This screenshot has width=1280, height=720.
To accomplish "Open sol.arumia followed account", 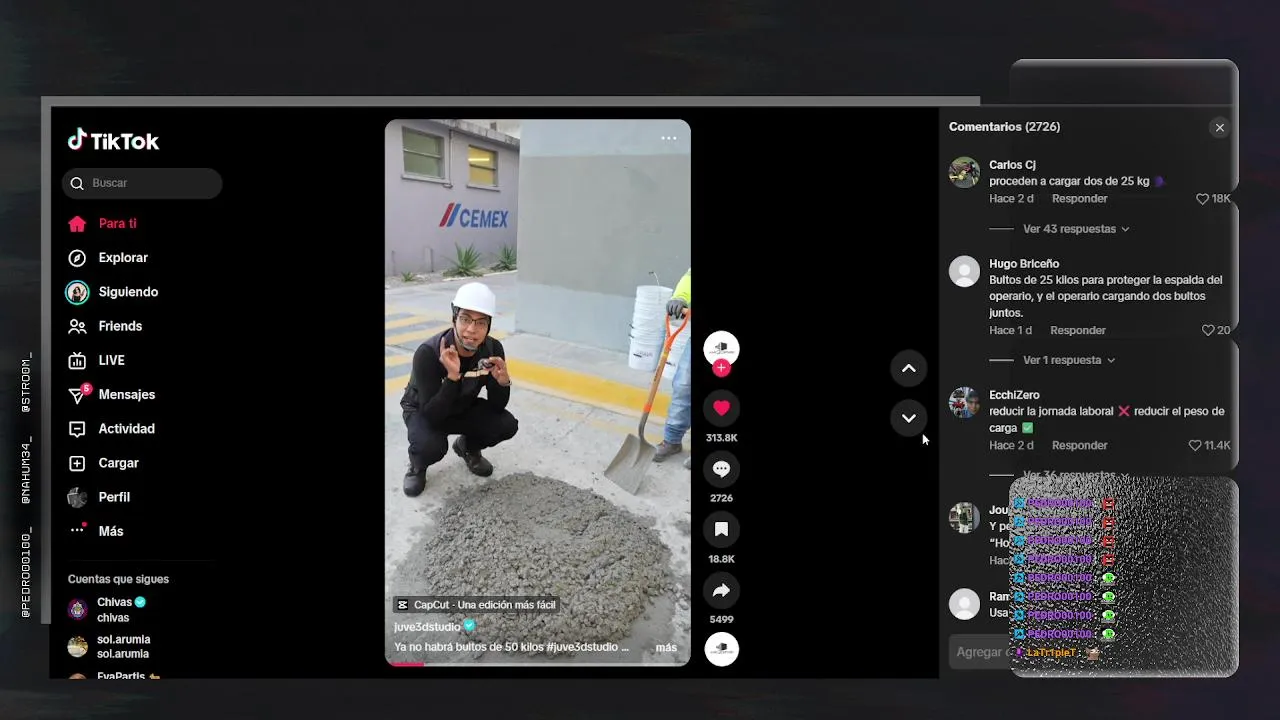I will click(110, 647).
